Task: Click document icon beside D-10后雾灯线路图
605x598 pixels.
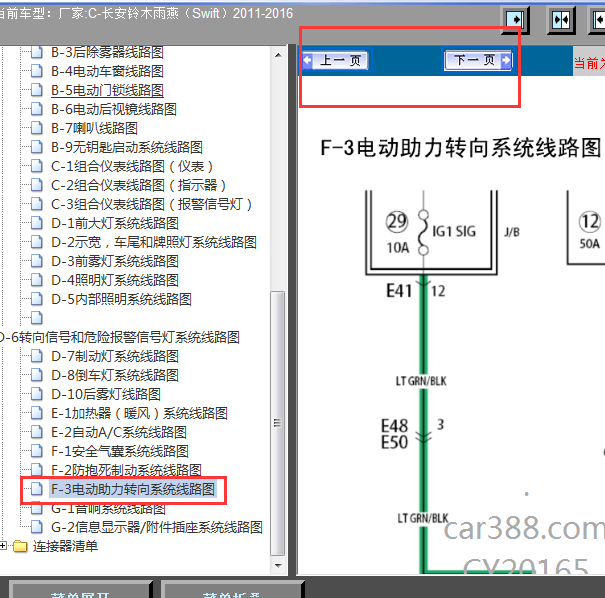Action: 37,394
